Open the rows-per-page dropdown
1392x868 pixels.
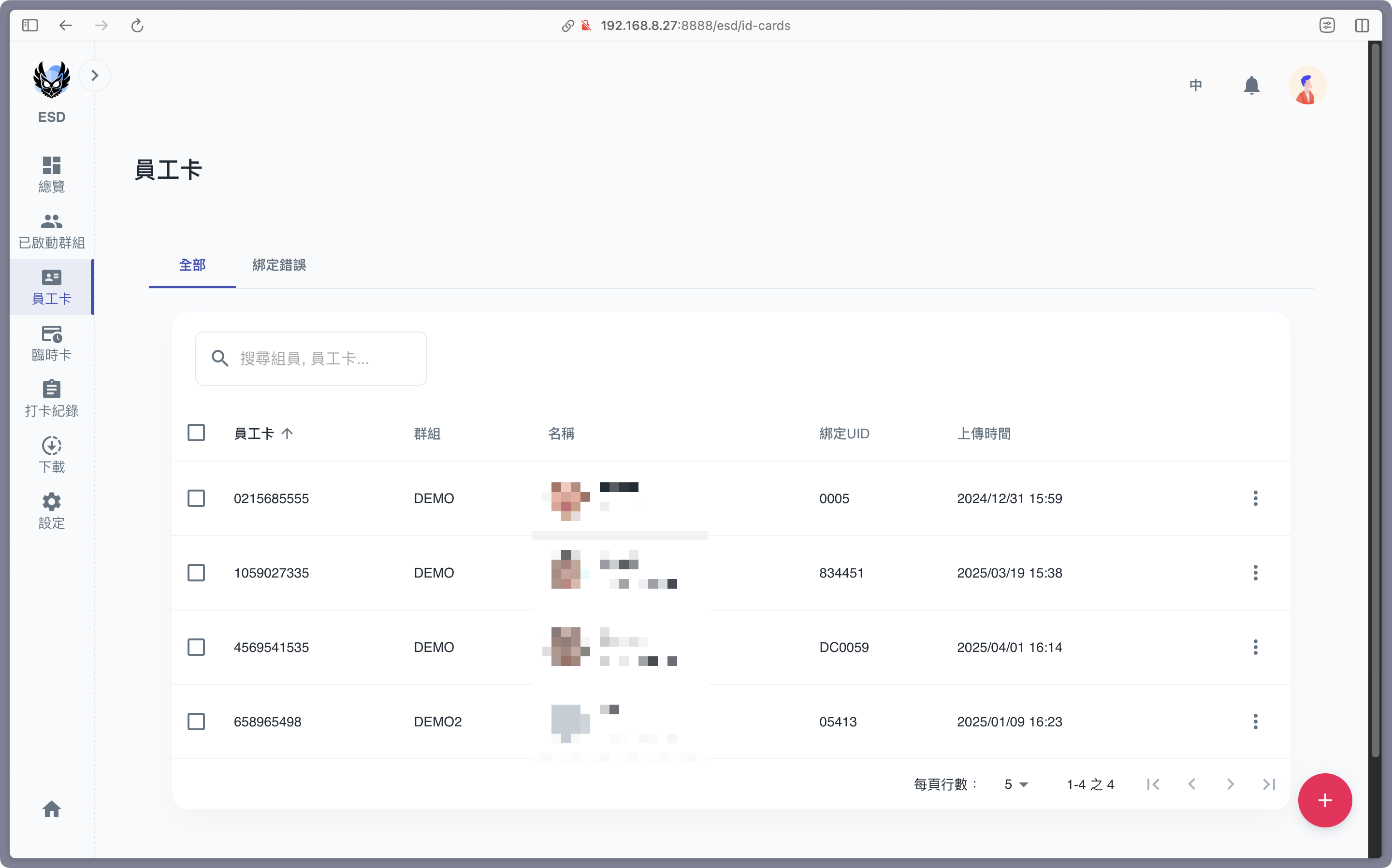[1016, 784]
